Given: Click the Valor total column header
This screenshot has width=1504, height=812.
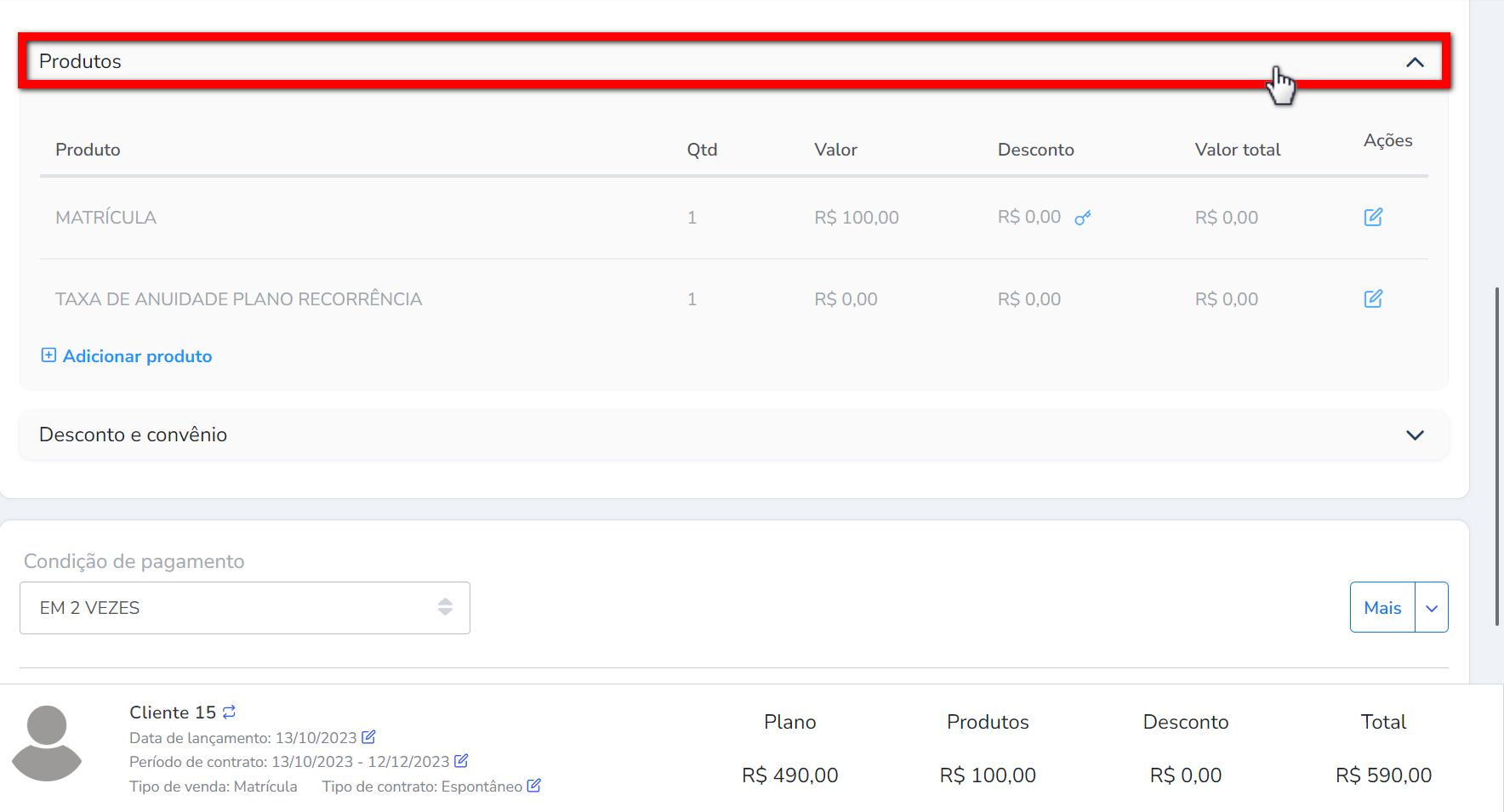Looking at the screenshot, I should [1237, 150].
